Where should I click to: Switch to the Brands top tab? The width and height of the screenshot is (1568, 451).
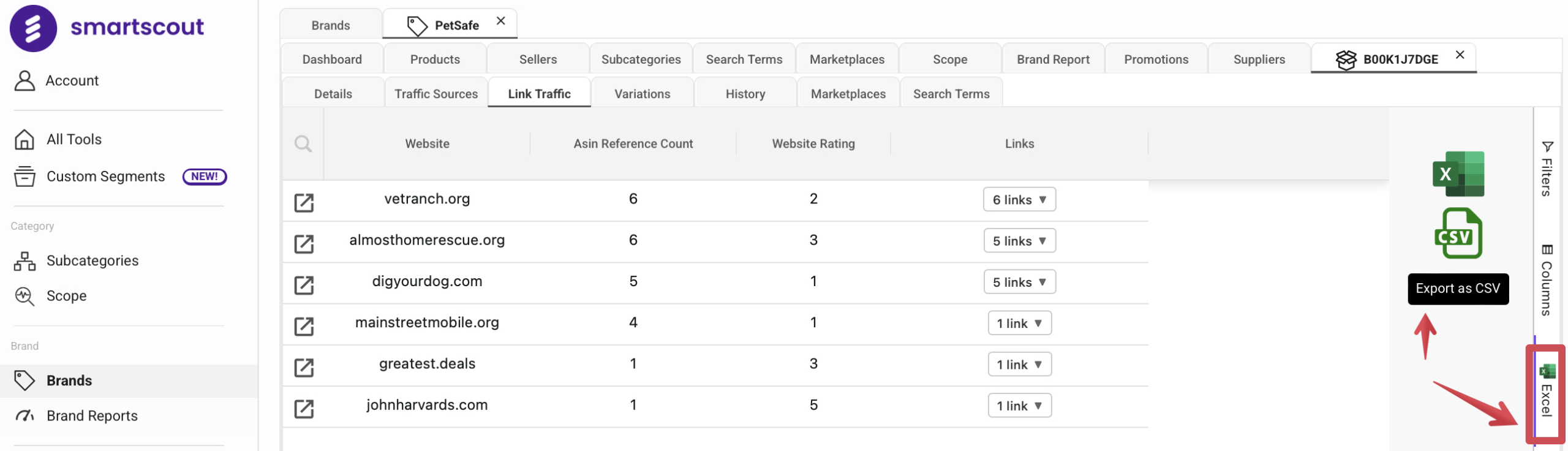click(x=331, y=25)
